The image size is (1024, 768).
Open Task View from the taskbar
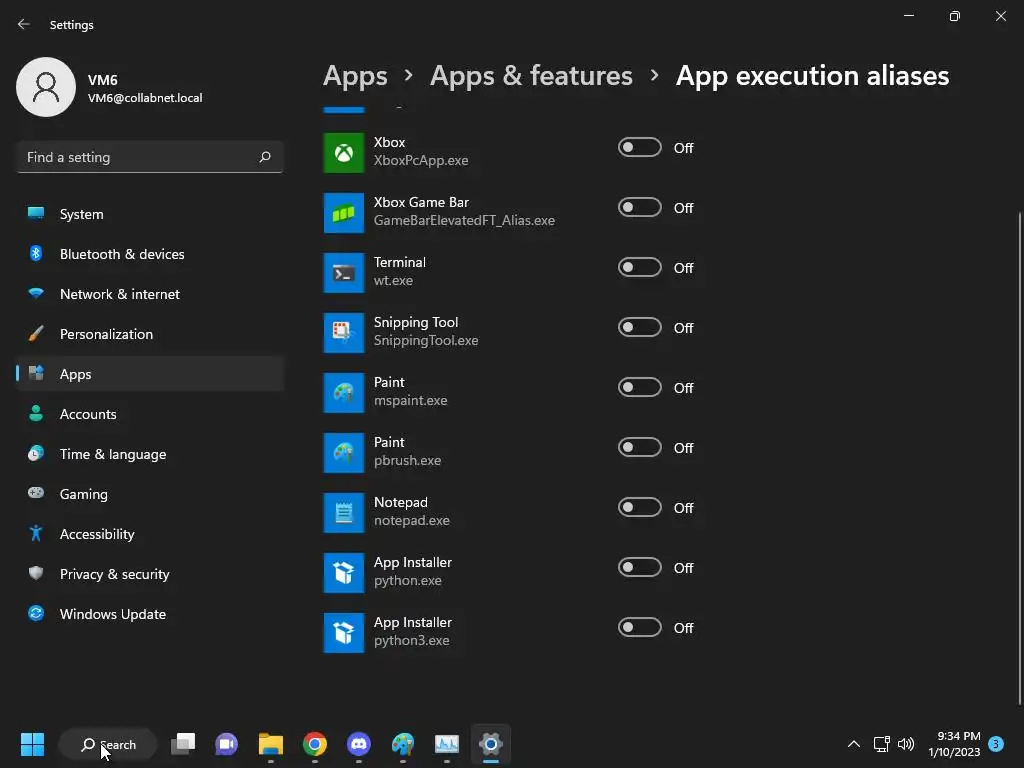click(183, 744)
